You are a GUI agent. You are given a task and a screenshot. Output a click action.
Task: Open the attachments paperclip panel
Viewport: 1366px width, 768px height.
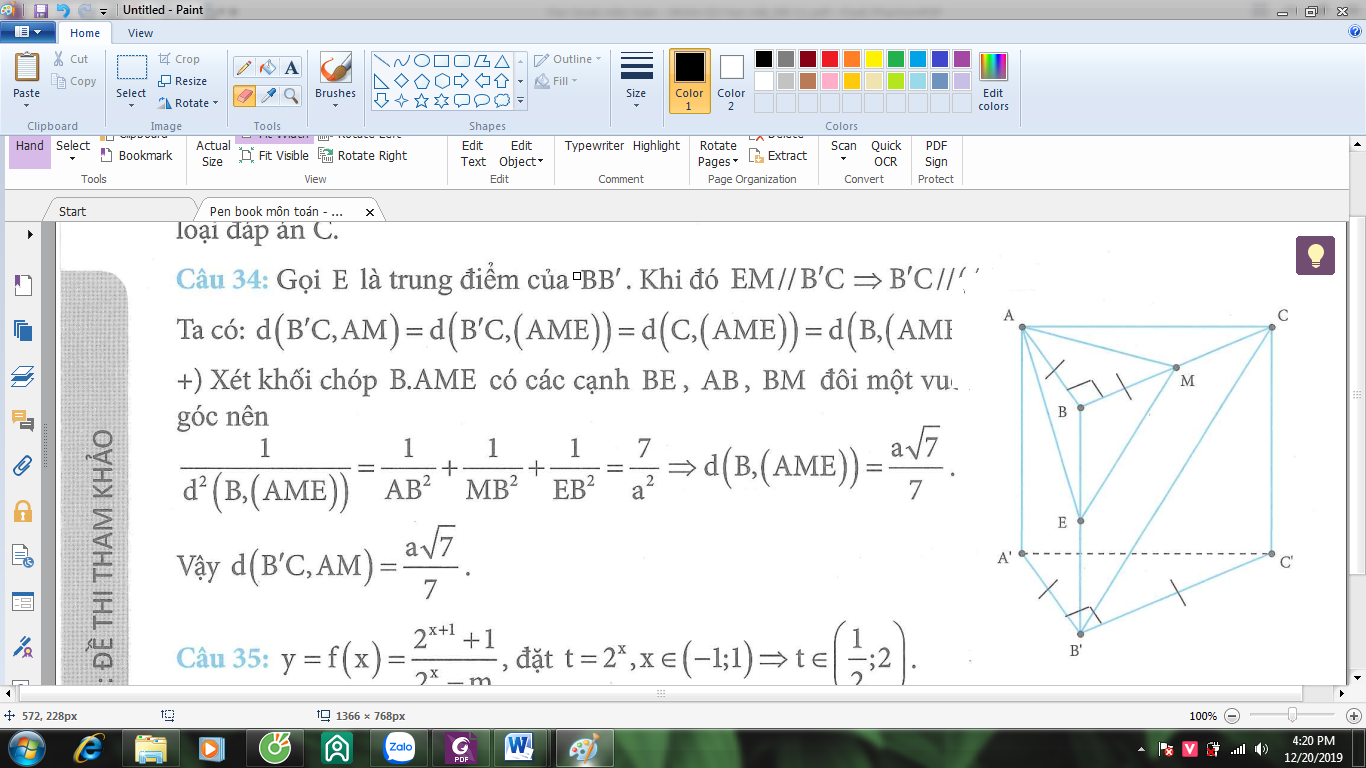pos(22,466)
